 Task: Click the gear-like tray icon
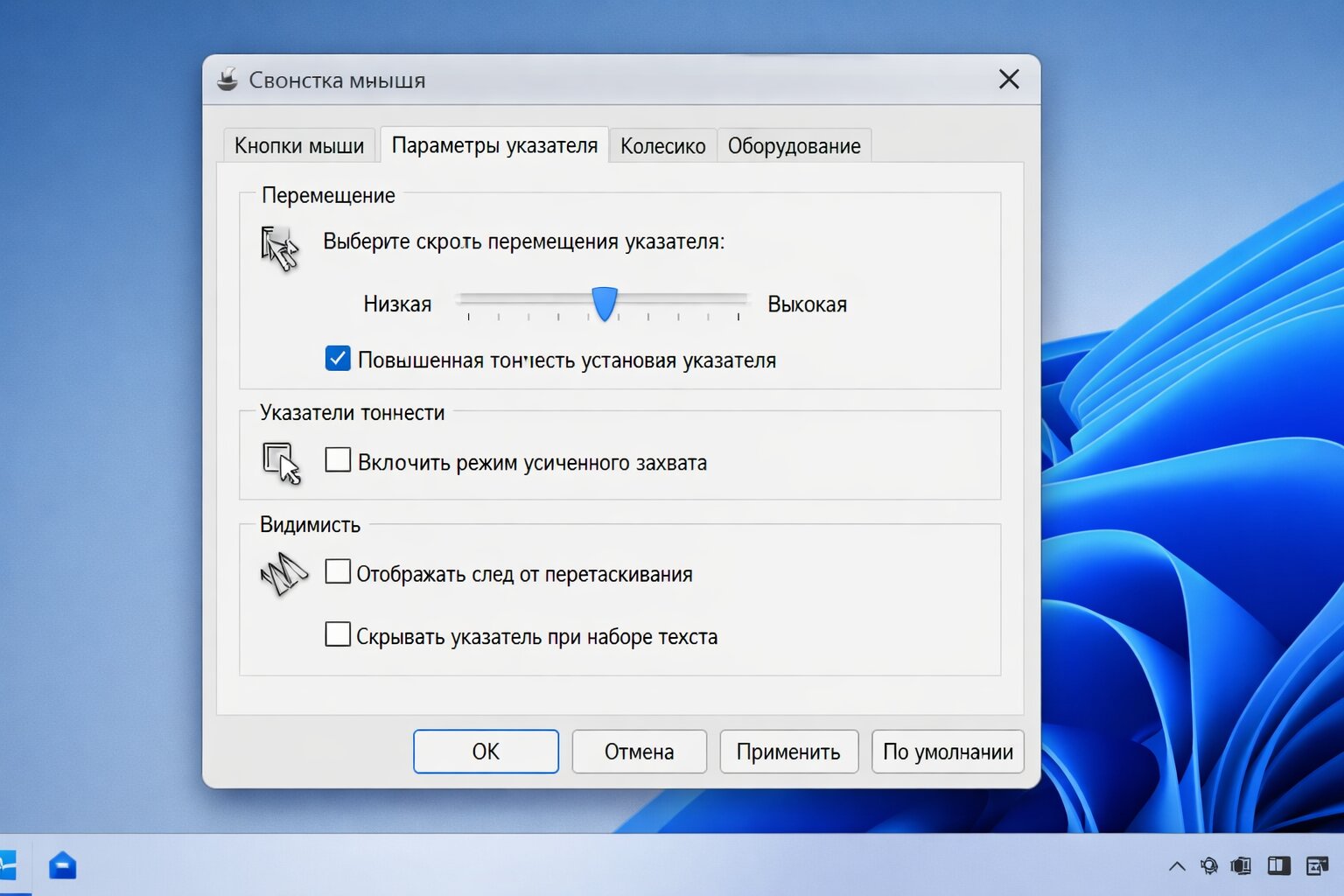[x=1209, y=866]
